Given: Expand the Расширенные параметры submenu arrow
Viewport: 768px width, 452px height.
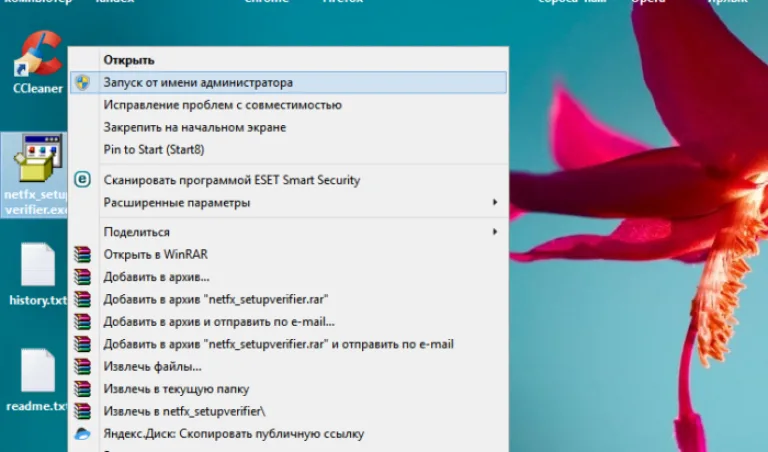Looking at the screenshot, I should pos(495,202).
